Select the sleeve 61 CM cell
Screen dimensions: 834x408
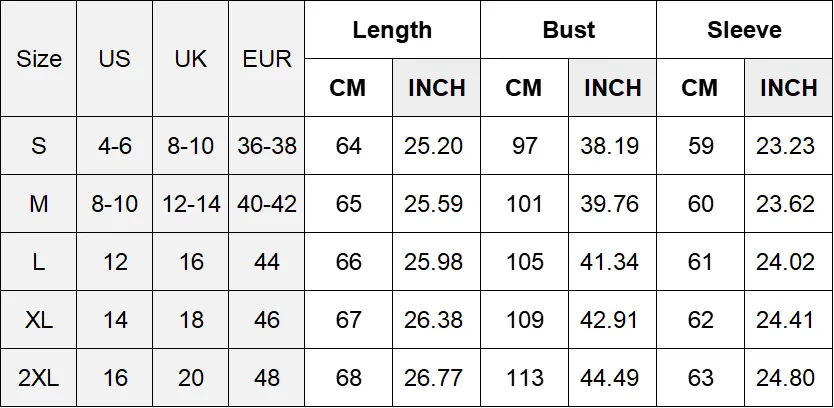[x=700, y=262]
